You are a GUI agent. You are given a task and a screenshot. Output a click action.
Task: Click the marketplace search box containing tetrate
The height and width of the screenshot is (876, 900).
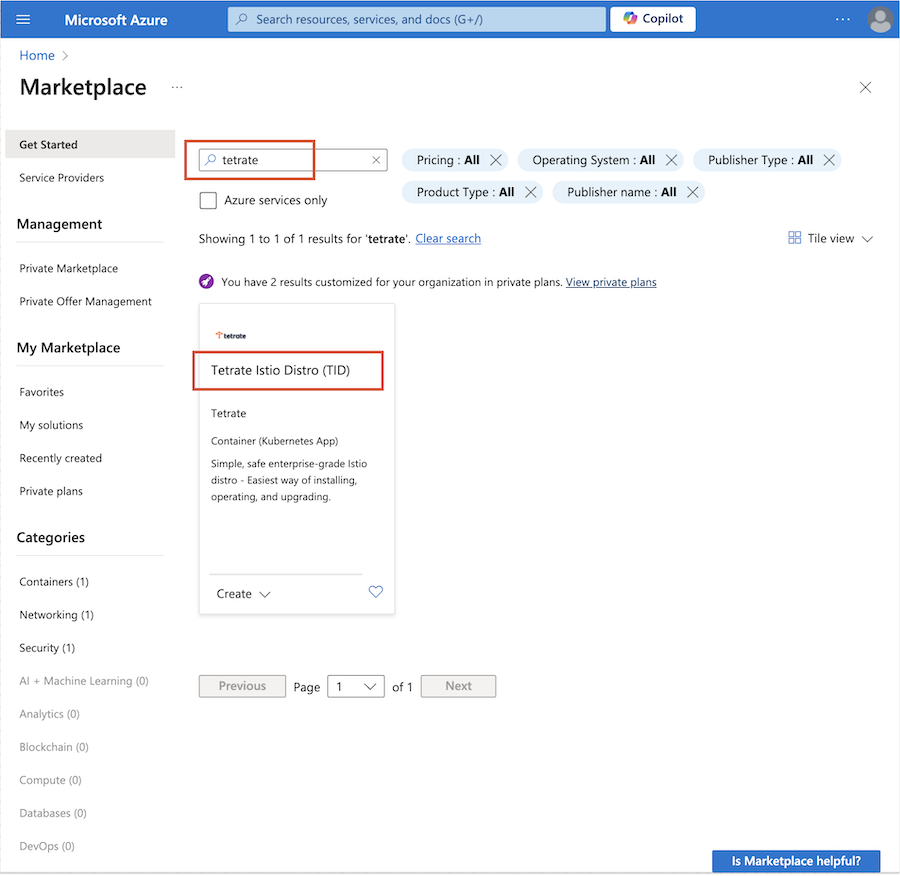click(x=293, y=160)
